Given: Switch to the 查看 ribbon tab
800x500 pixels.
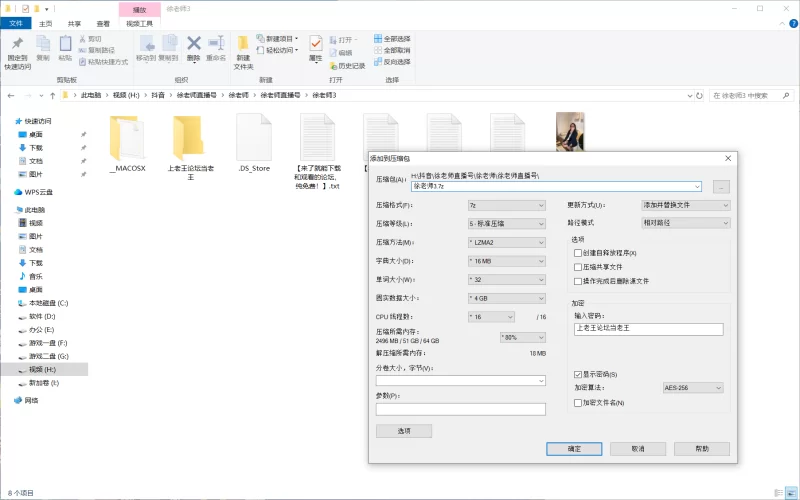Looking at the screenshot, I should click(103, 23).
